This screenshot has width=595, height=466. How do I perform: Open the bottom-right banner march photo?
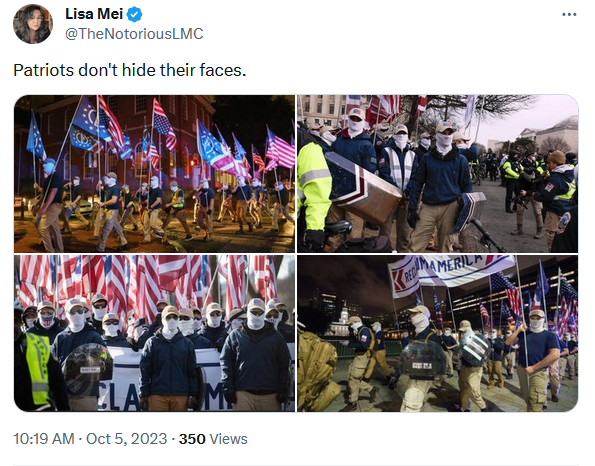438,333
